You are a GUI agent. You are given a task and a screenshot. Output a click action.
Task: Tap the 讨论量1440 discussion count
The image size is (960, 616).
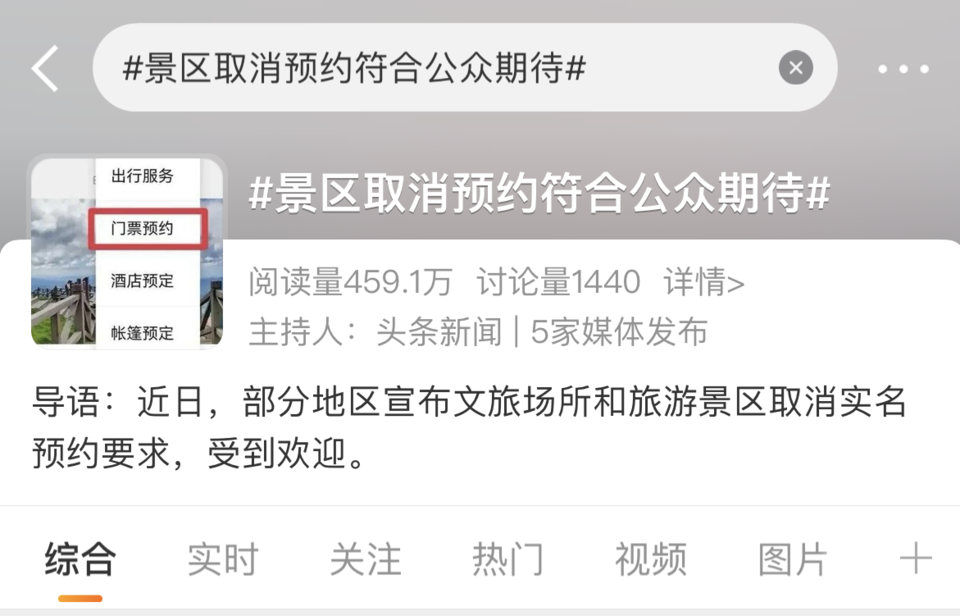(x=558, y=282)
